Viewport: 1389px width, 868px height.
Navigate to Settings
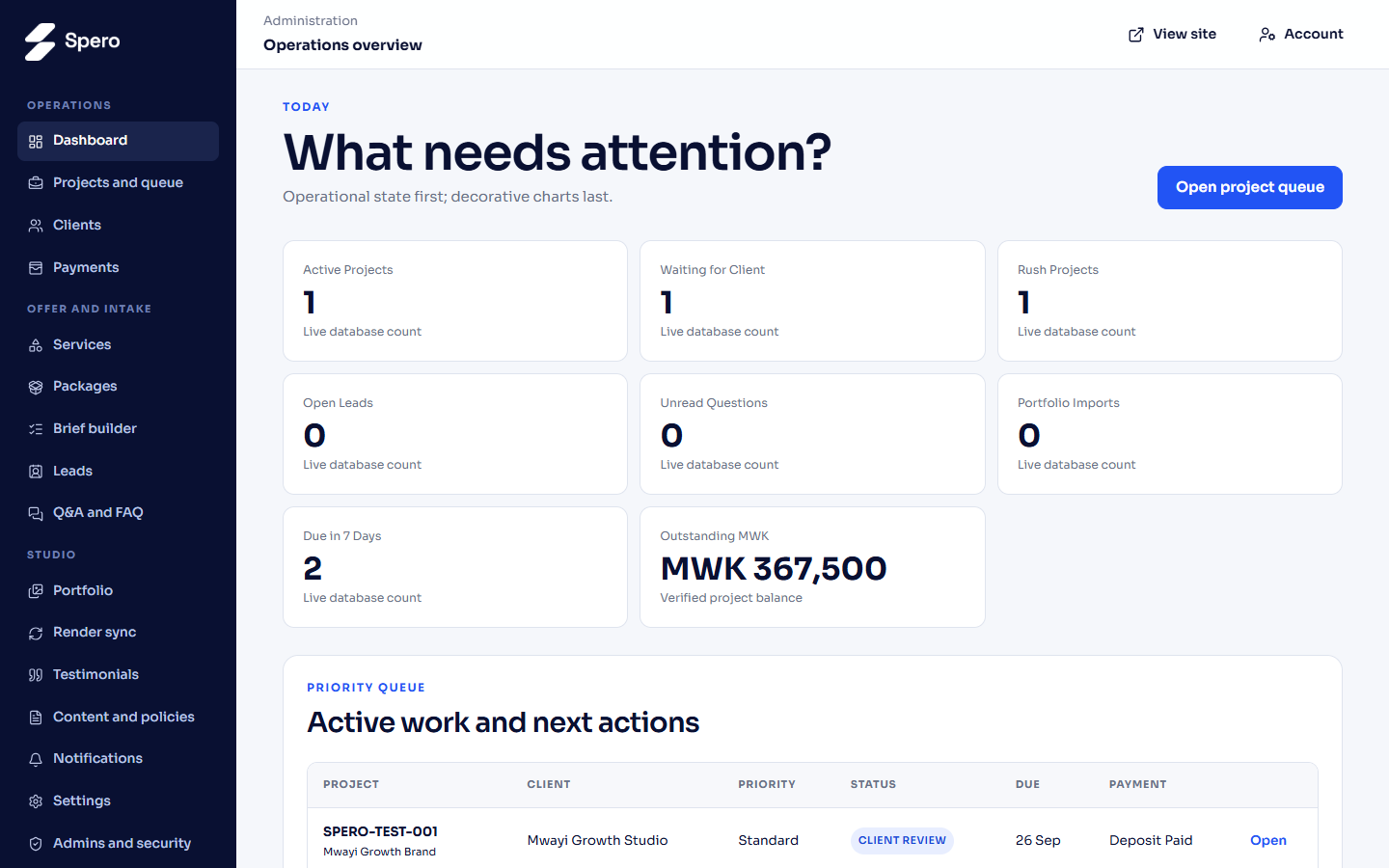tap(118, 801)
